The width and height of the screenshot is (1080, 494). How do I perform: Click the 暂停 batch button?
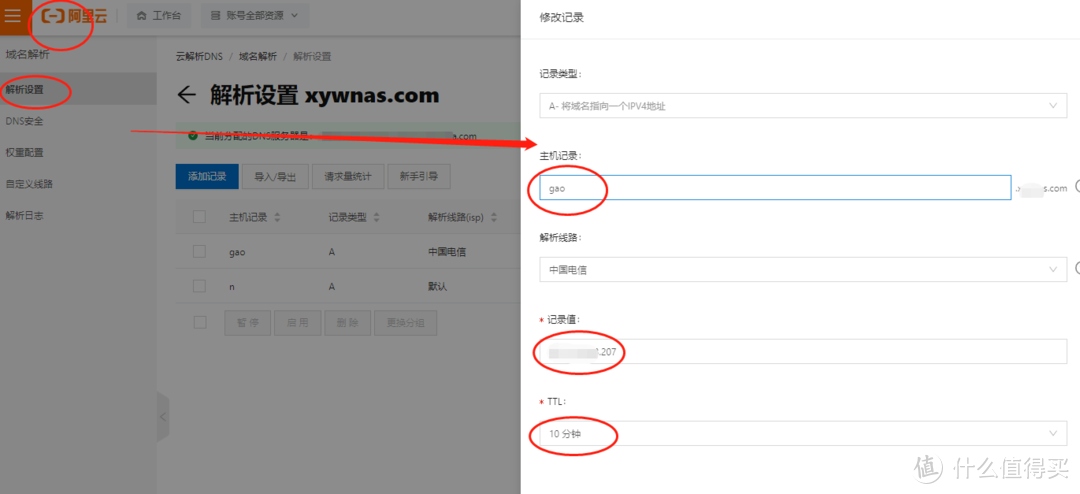click(x=248, y=322)
